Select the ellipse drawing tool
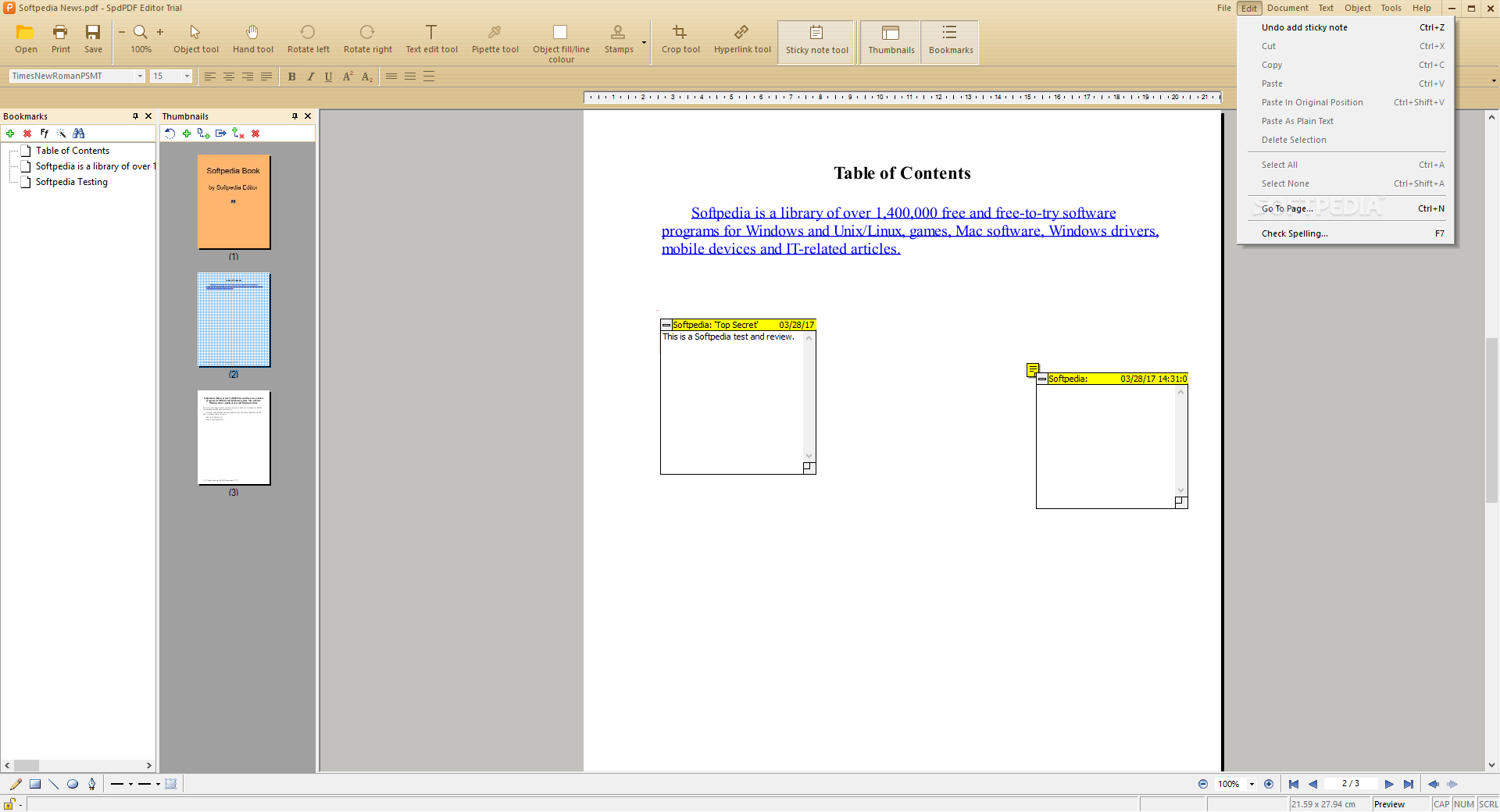Screen dimensions: 1500x812 click(73, 784)
